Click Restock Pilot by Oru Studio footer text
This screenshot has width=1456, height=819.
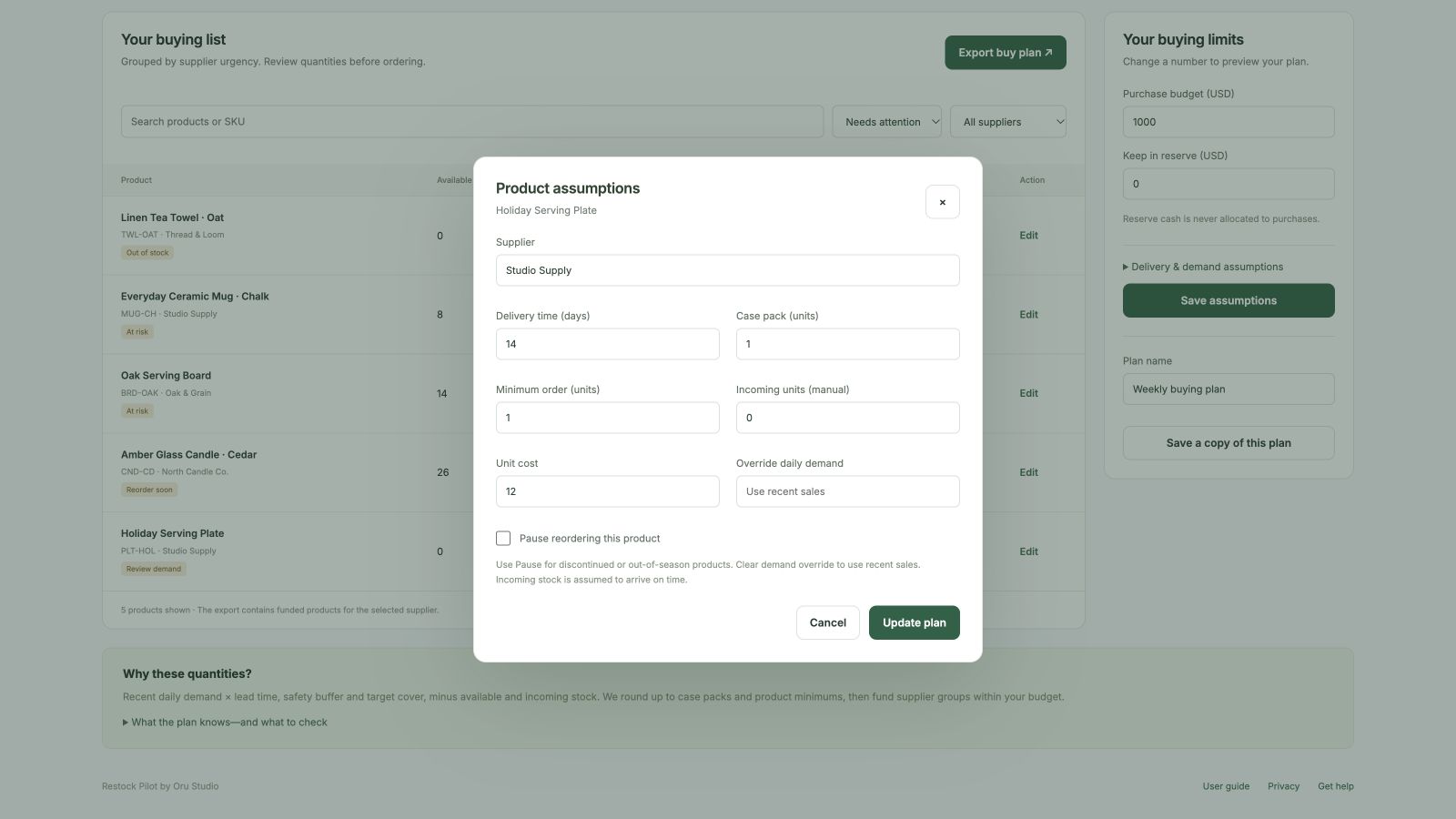[160, 786]
